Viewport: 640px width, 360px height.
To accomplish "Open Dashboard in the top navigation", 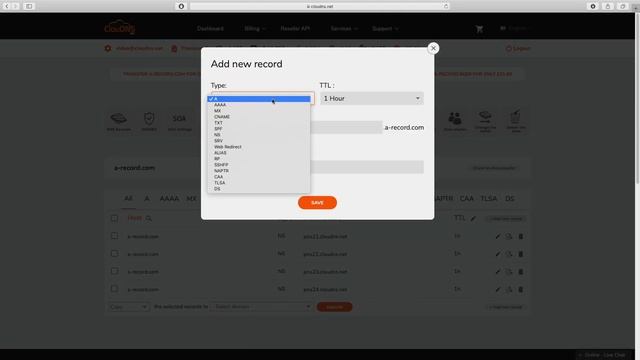I will tap(210, 29).
